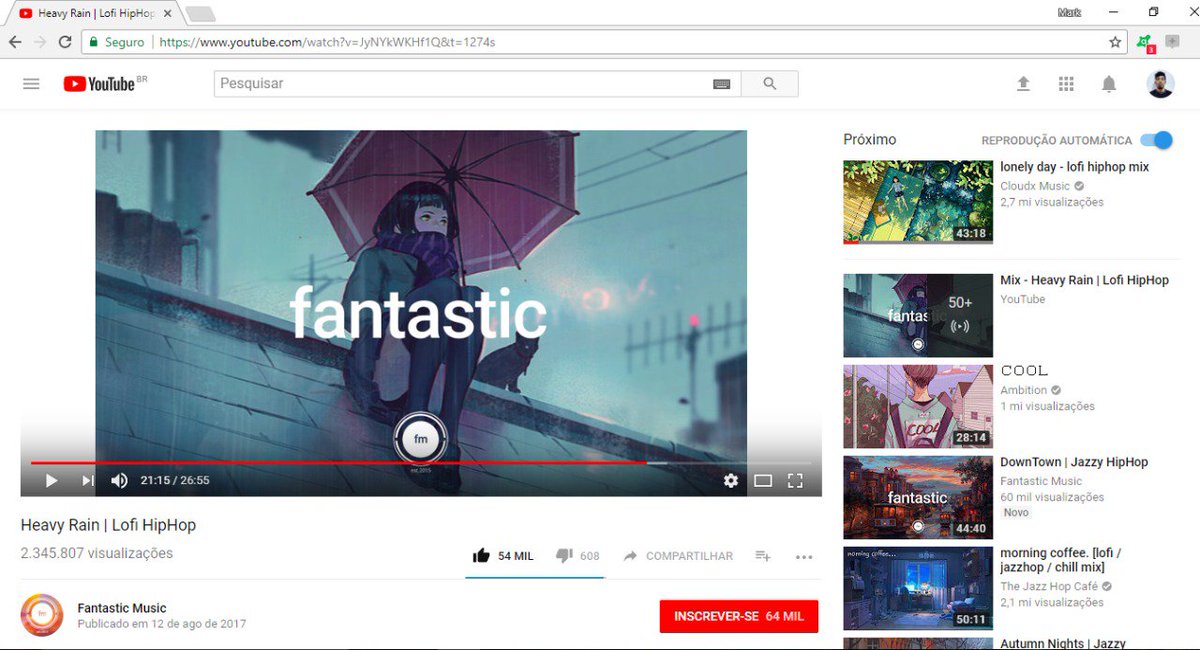
Task: Click the INSCREVER-SE subscribe button
Action: point(739,617)
